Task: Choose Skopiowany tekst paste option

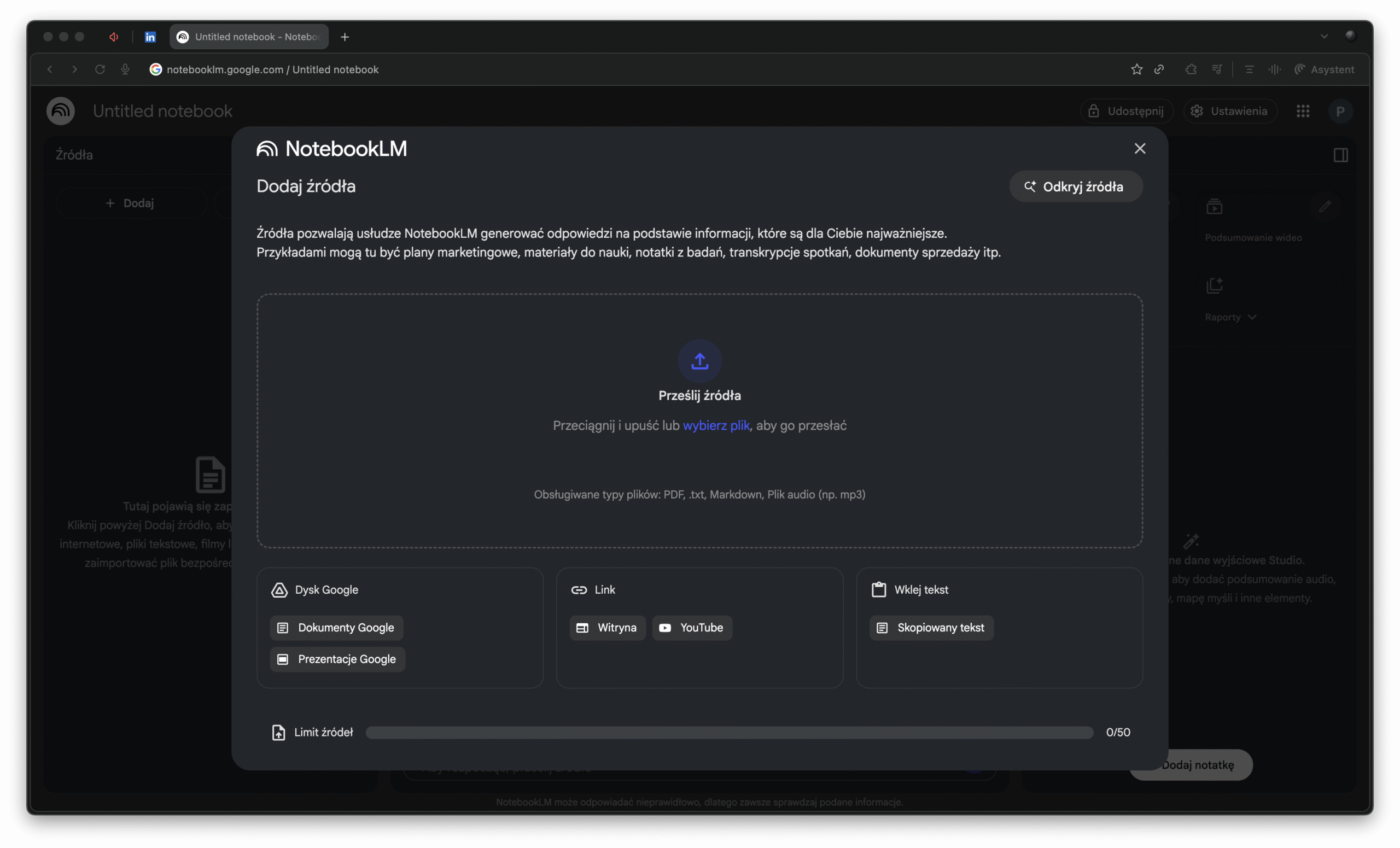Action: pyautogui.click(x=931, y=628)
